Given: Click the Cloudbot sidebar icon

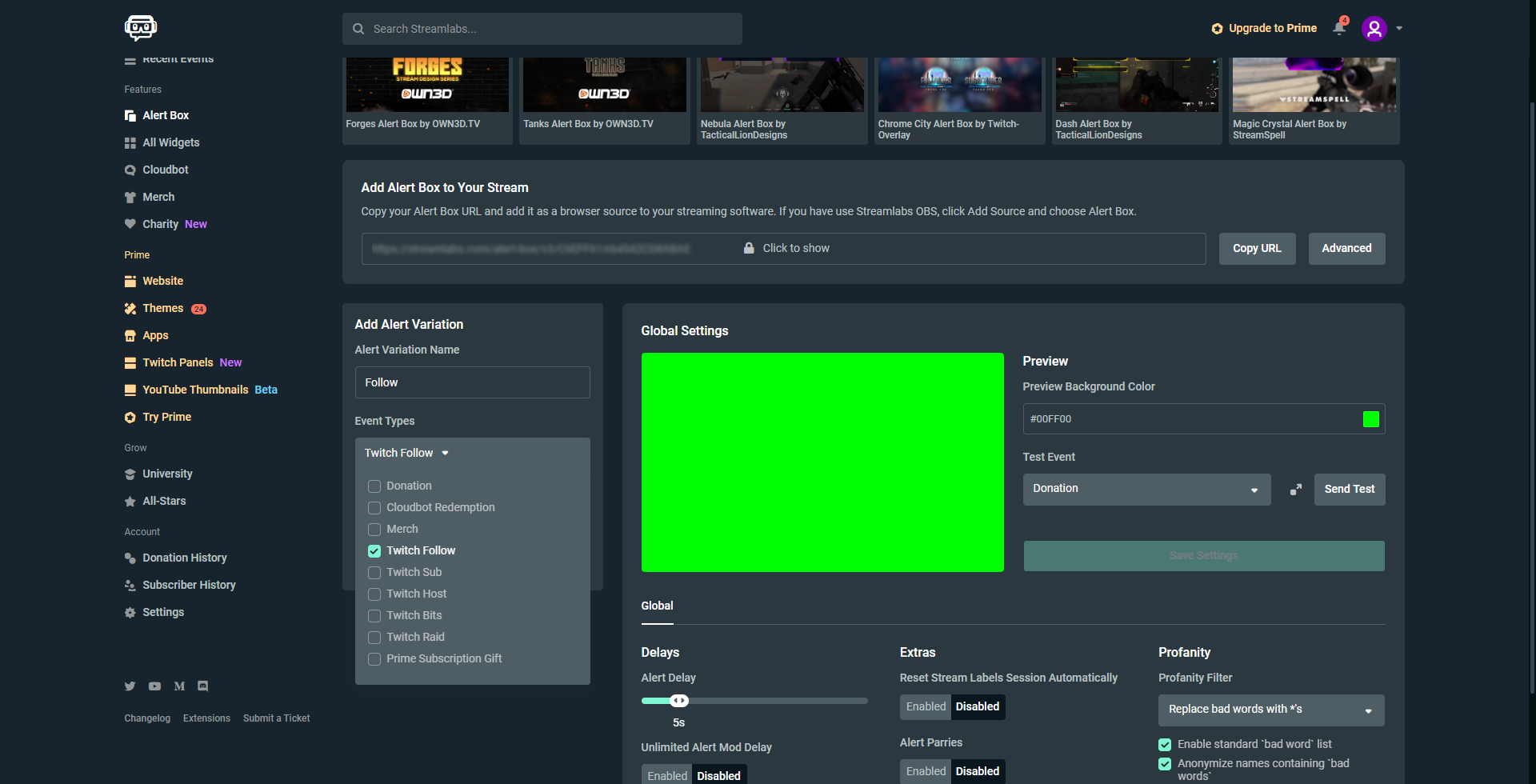Looking at the screenshot, I should [130, 170].
